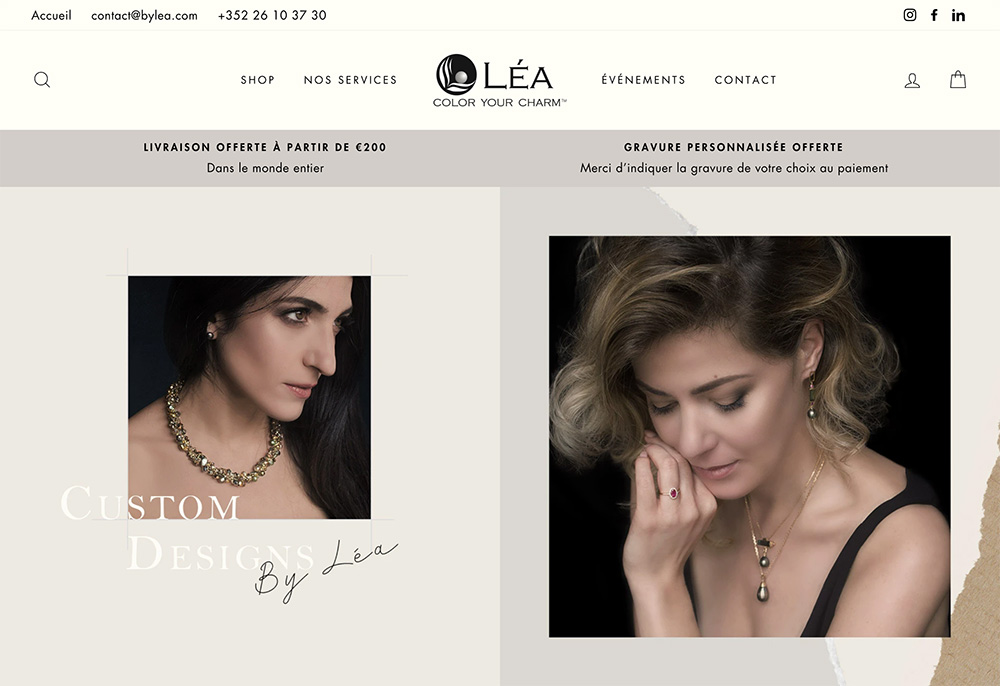Select the Livraison offerte announcement
1000x686 pixels.
tap(265, 157)
